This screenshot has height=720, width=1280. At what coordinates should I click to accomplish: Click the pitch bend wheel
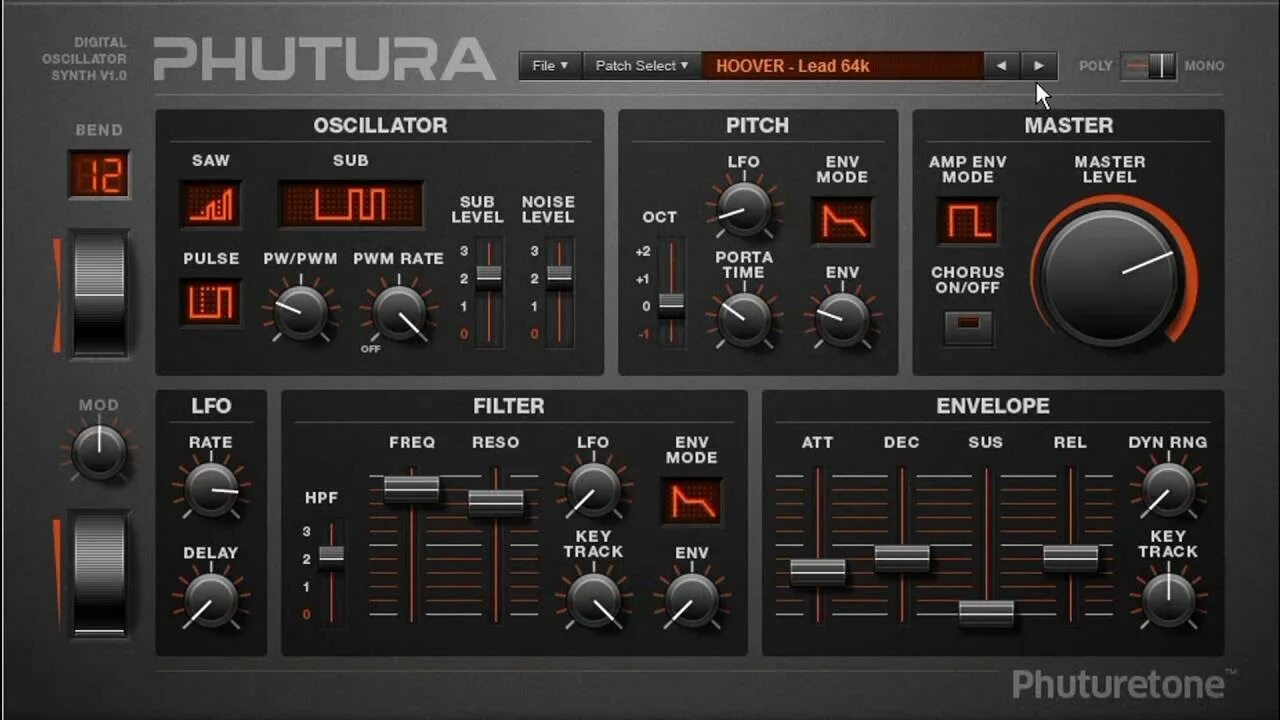click(x=99, y=294)
